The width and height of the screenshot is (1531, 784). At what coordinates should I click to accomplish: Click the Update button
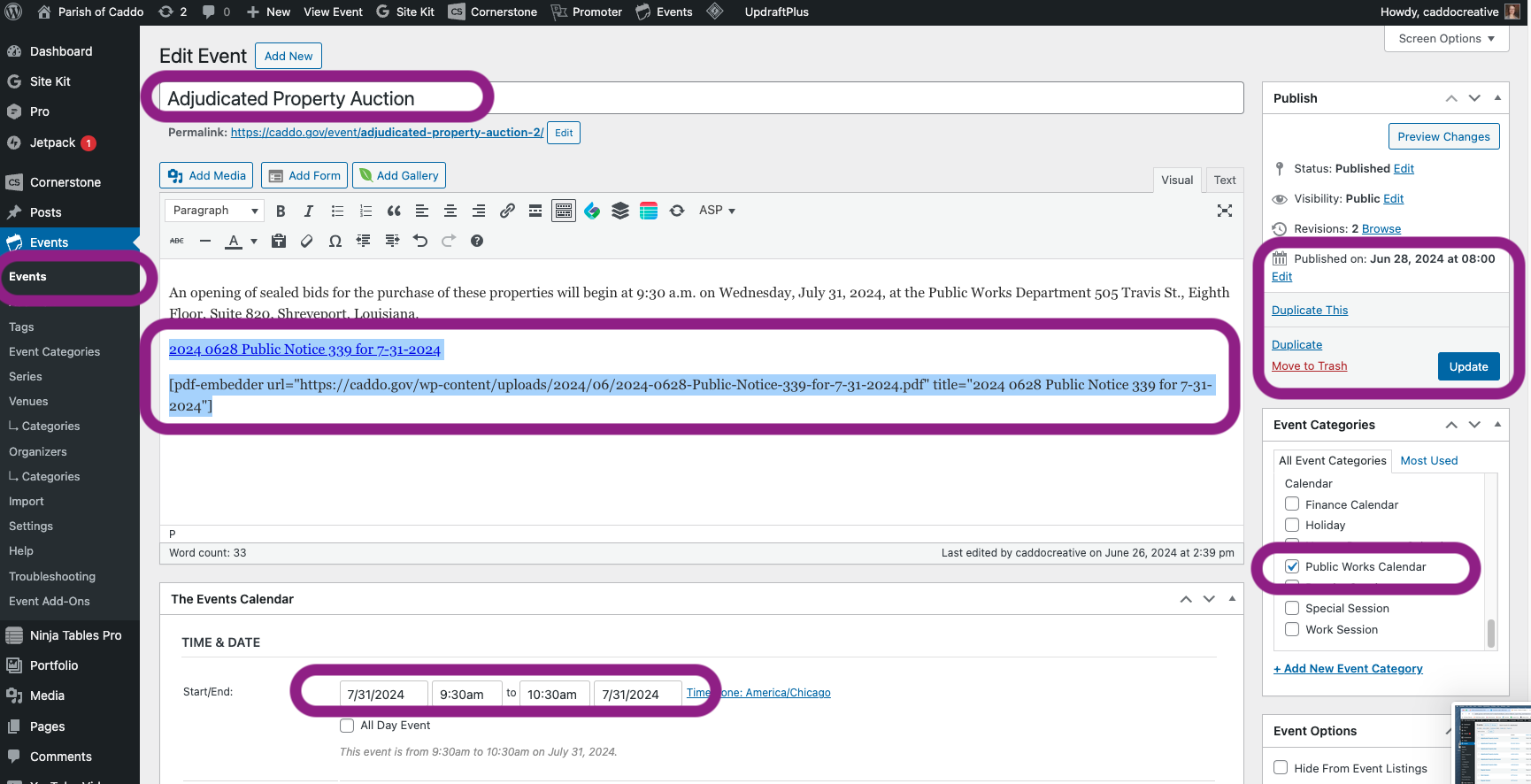point(1468,366)
